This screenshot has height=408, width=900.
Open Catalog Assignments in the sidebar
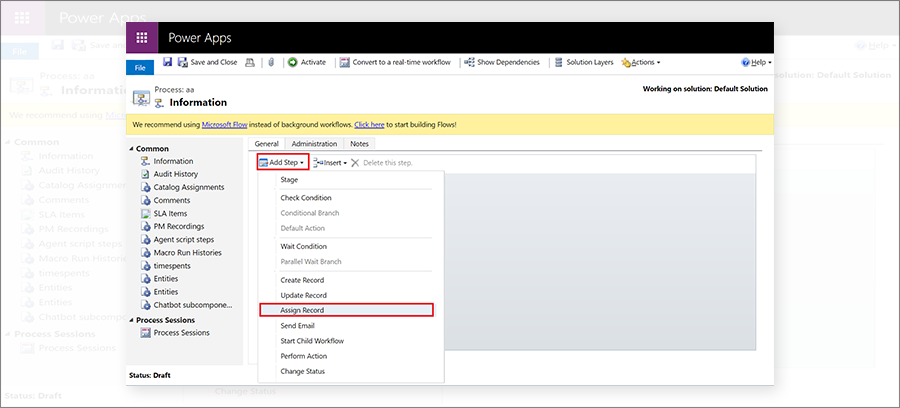point(189,187)
